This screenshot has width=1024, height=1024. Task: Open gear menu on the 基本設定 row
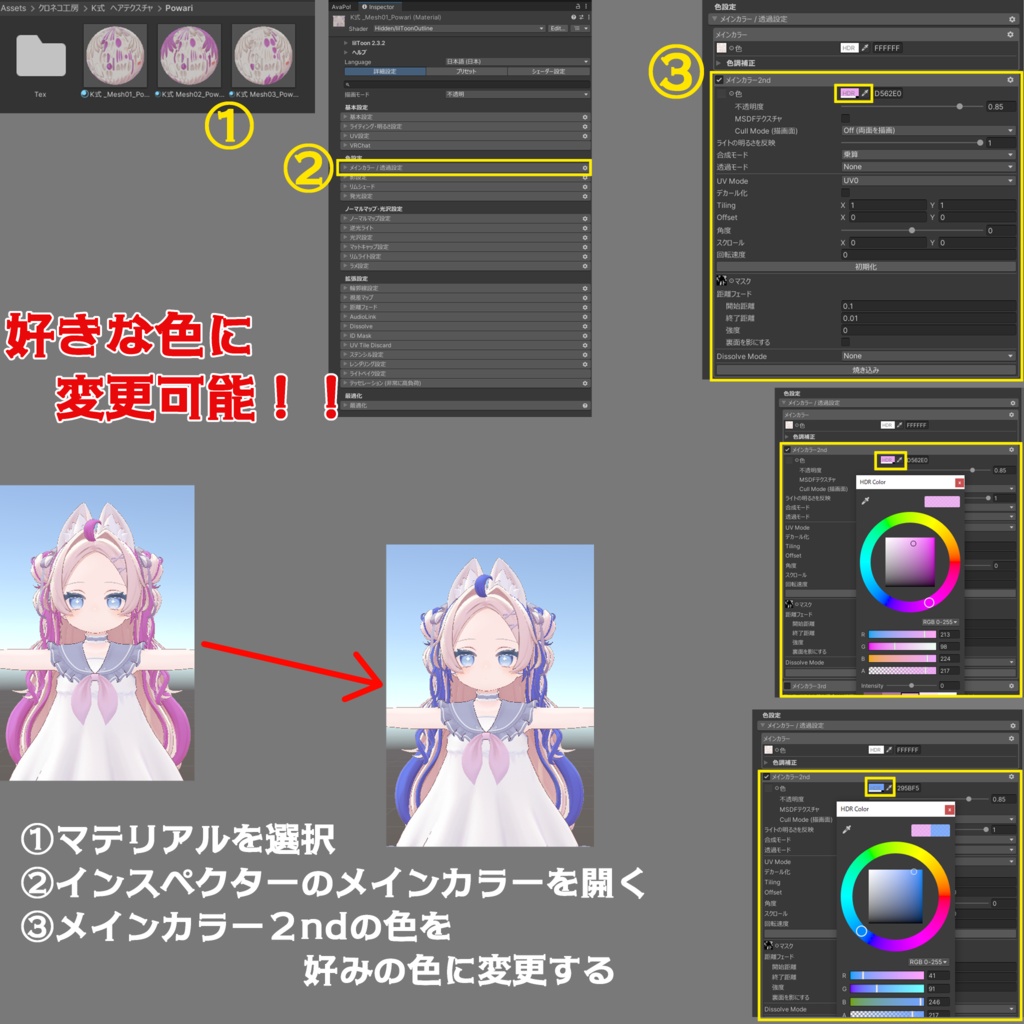pos(585,117)
